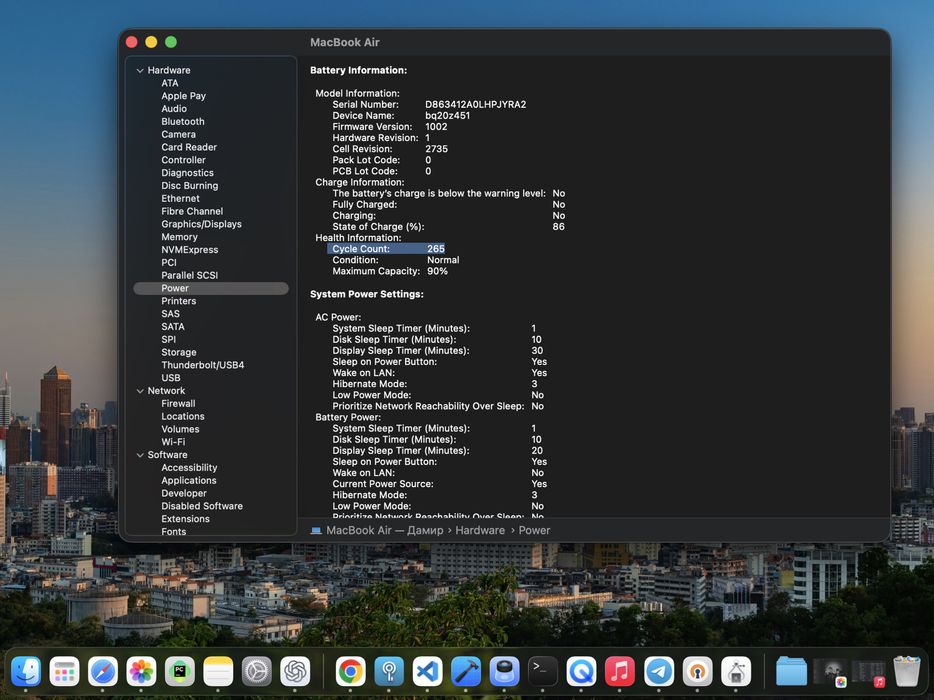The width and height of the screenshot is (934, 700).
Task: Open the blue folder stack in dock
Action: tap(791, 671)
